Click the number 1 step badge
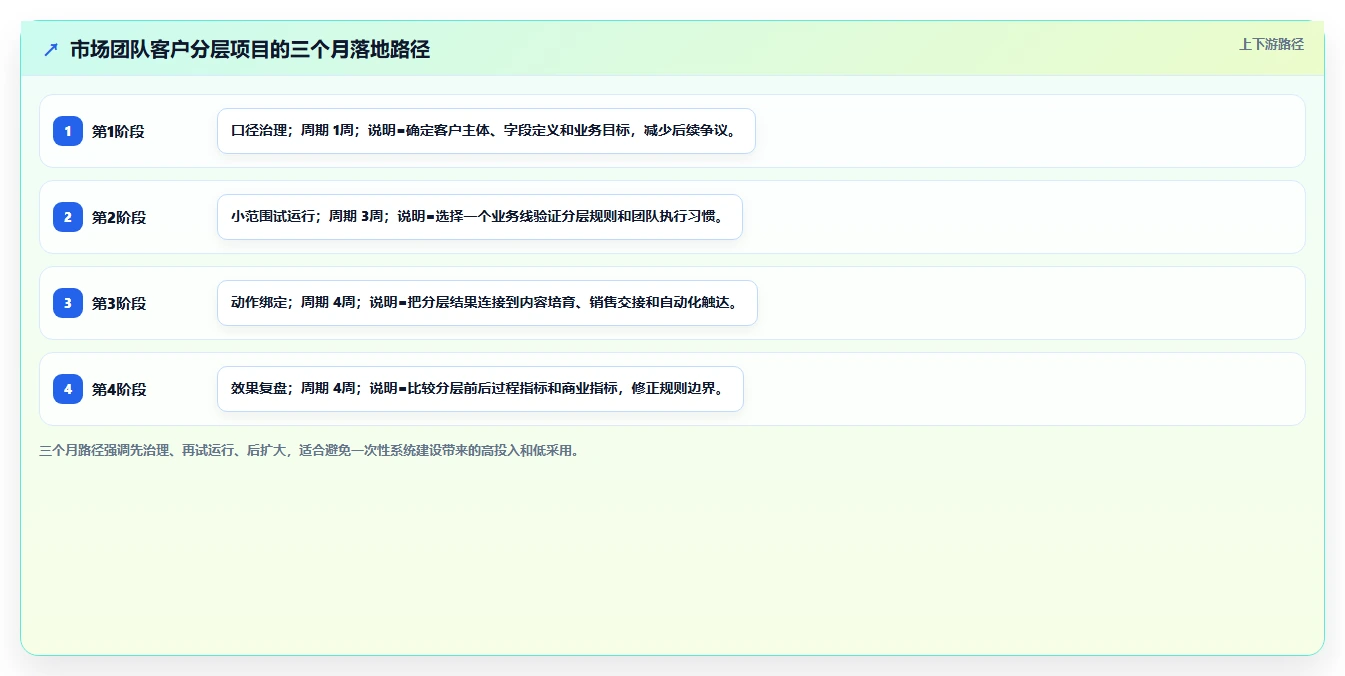Screen dimensions: 1345x676 tap(68, 131)
